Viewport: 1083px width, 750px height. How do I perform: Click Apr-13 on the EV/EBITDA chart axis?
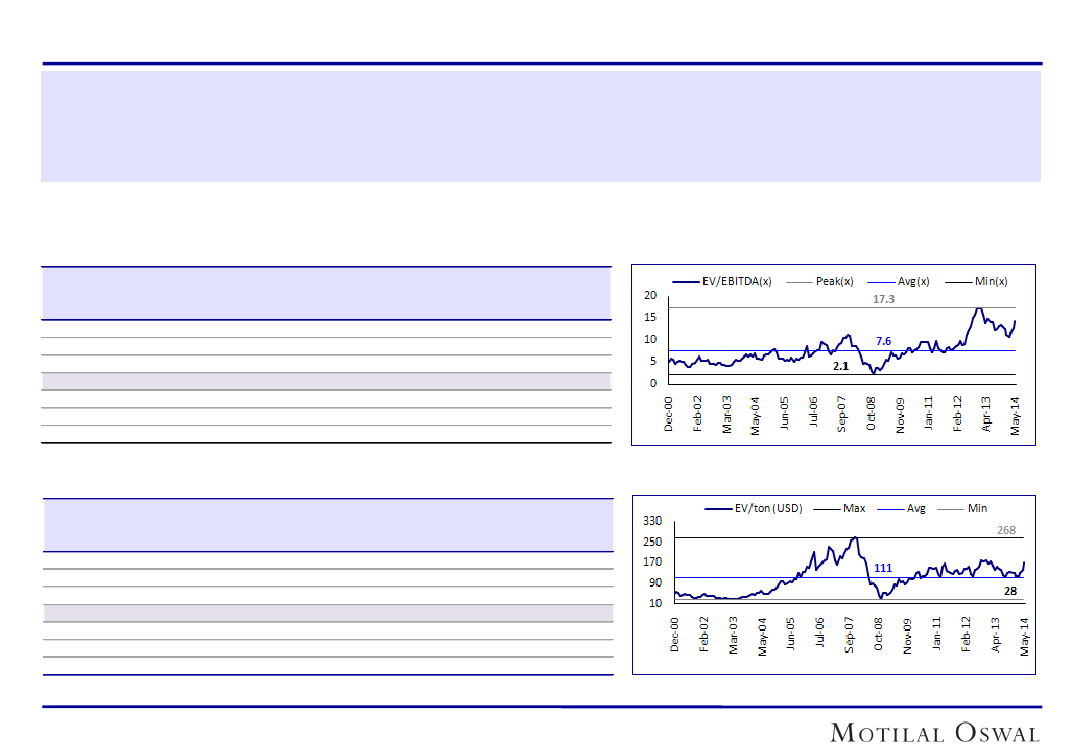987,413
